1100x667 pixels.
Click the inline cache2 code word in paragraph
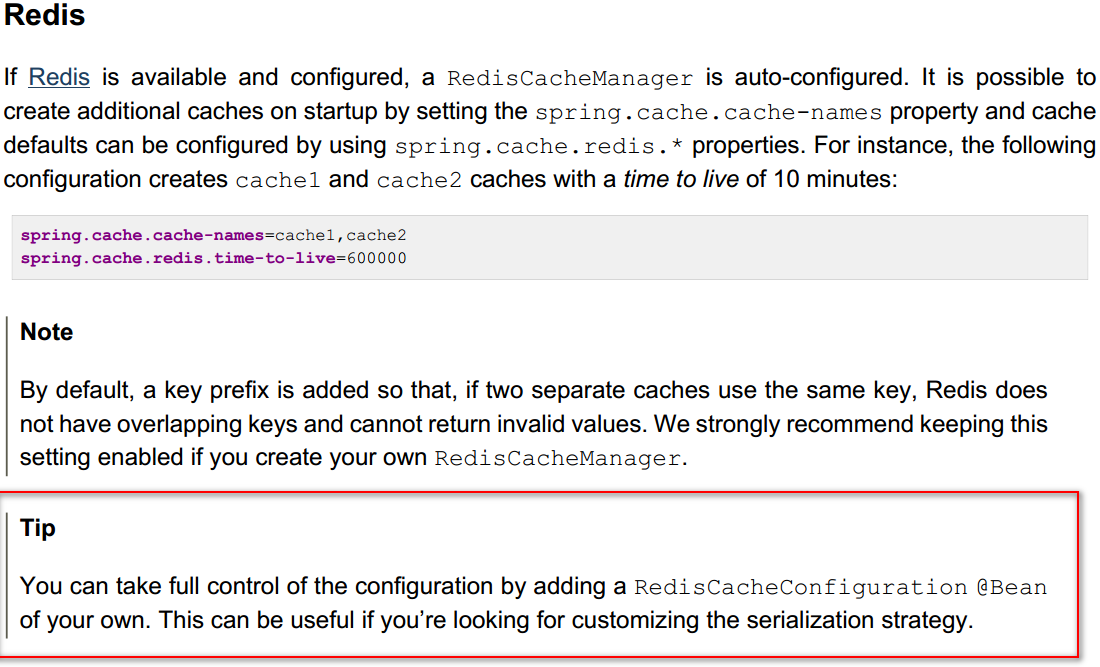point(419,182)
